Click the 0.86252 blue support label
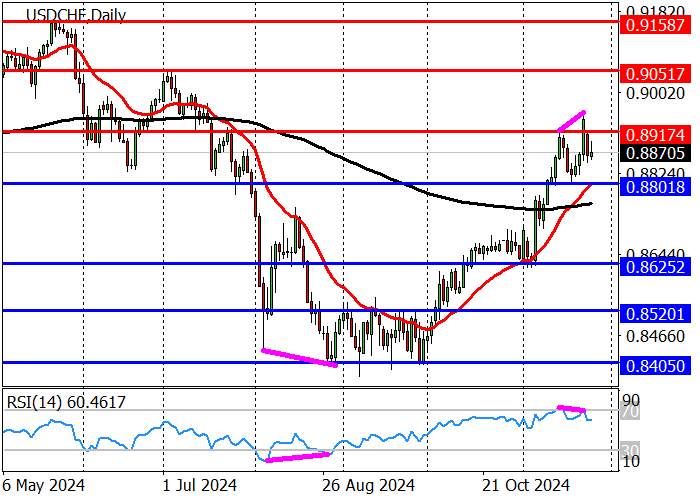The width and height of the screenshot is (700, 500). [x=655, y=267]
